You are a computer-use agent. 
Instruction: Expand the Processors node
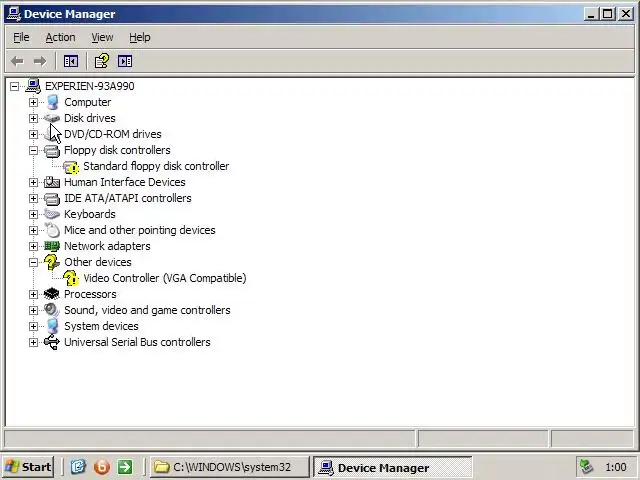point(33,294)
